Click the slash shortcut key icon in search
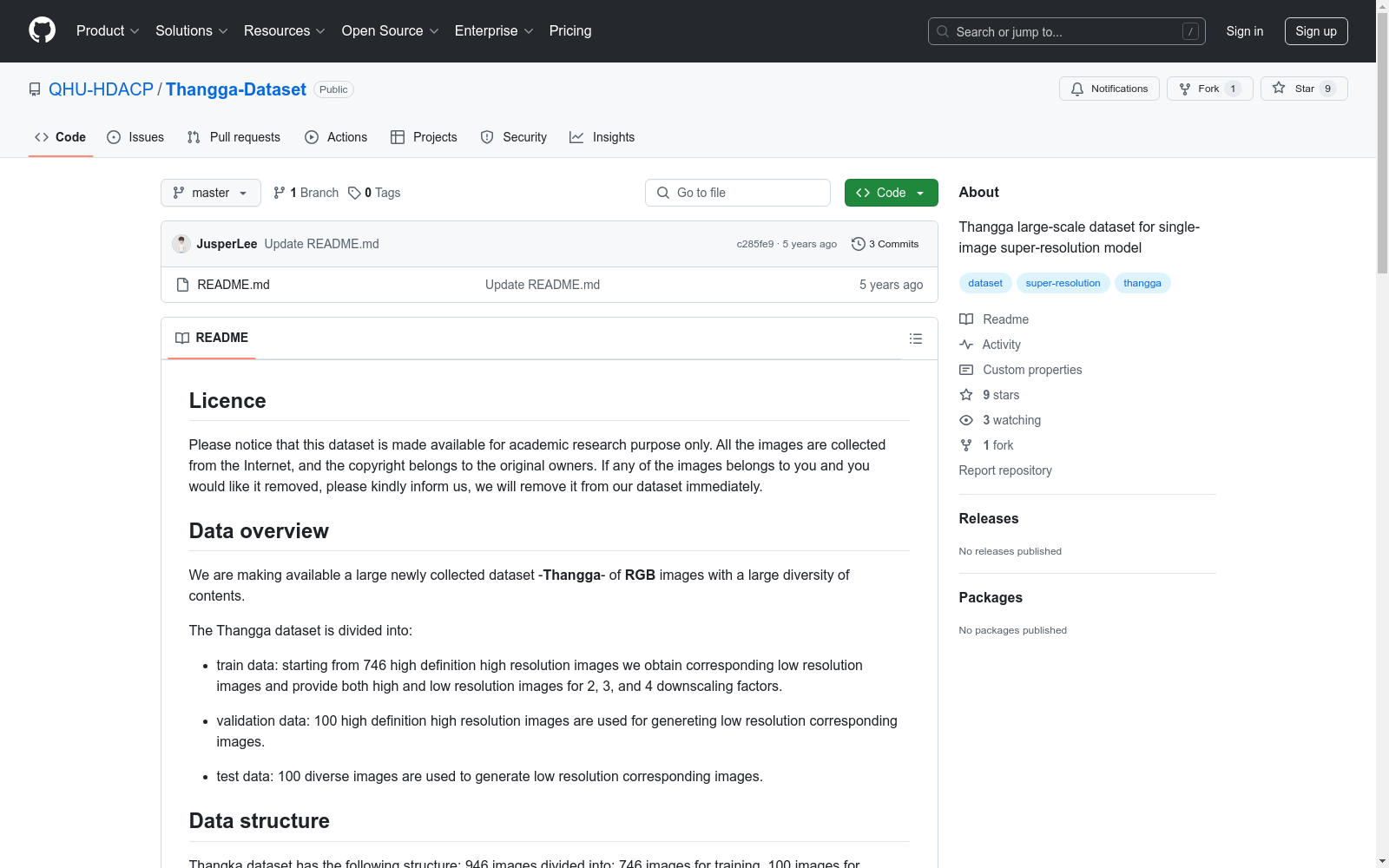 click(x=1190, y=31)
